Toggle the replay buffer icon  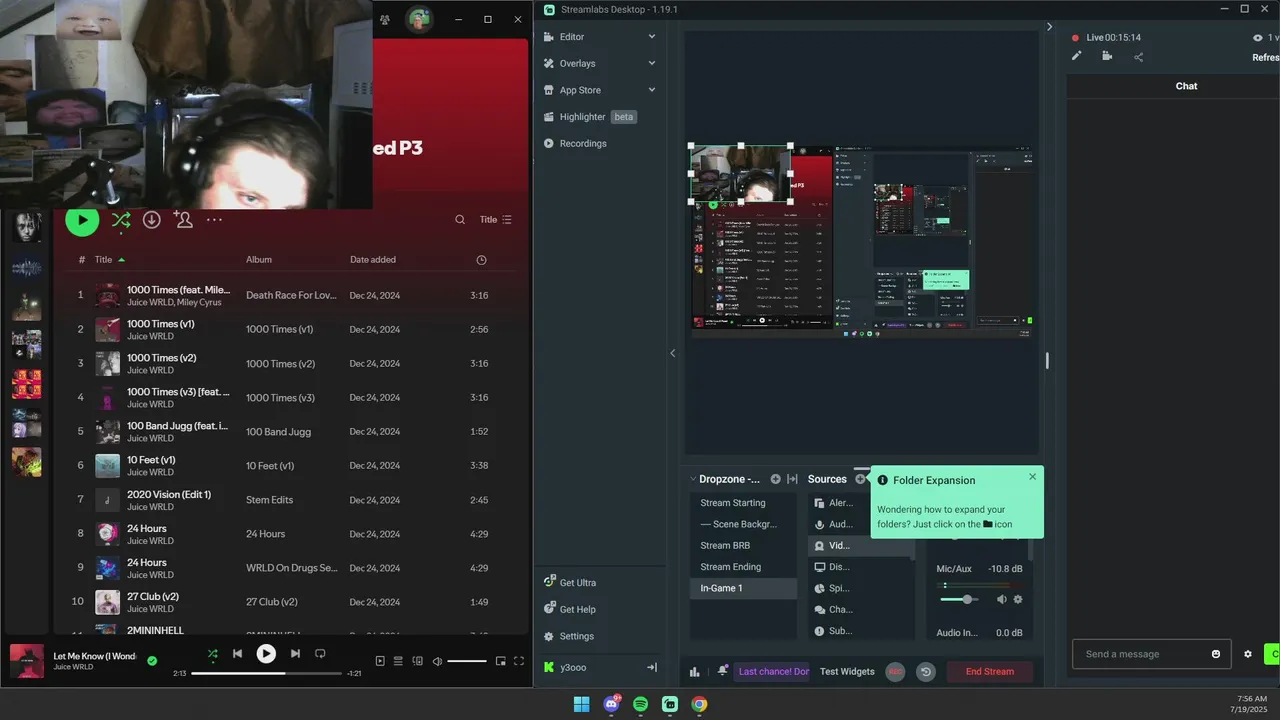(926, 672)
